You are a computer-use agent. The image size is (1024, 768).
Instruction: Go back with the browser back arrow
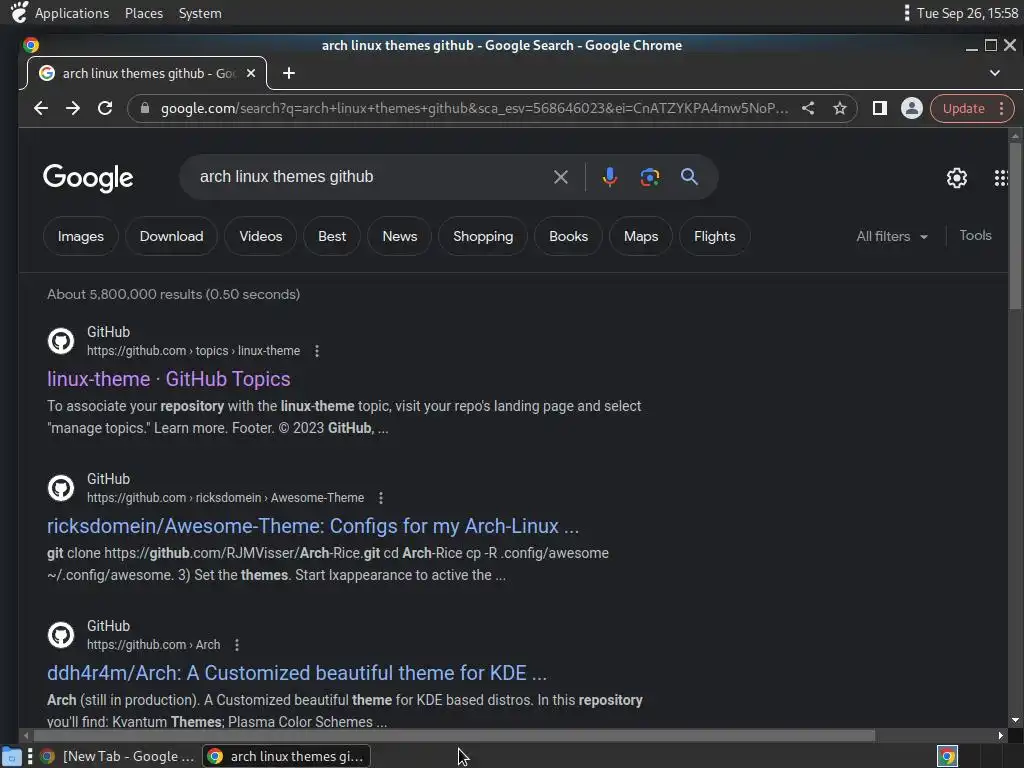(40, 108)
